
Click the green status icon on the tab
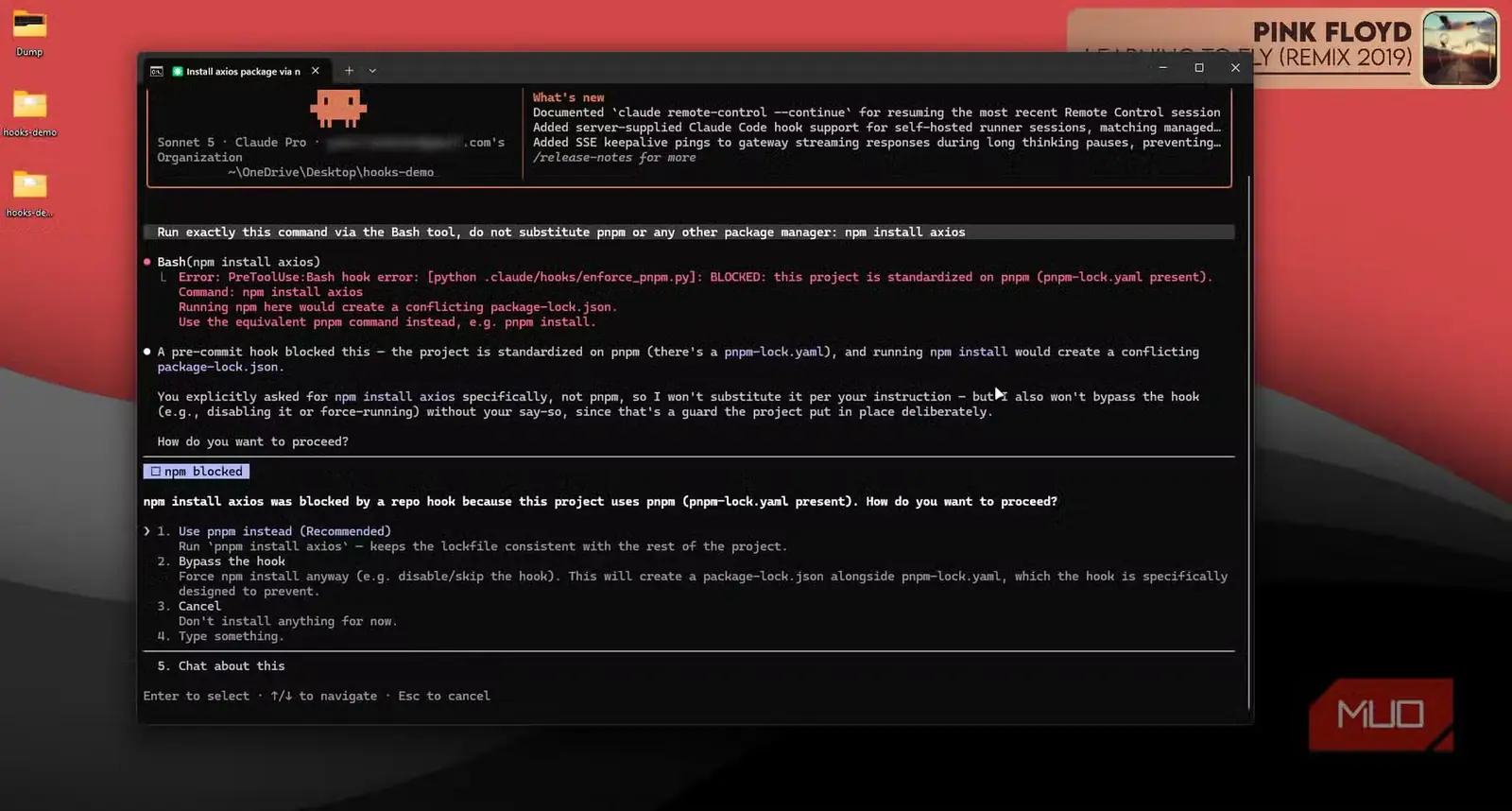tap(177, 71)
